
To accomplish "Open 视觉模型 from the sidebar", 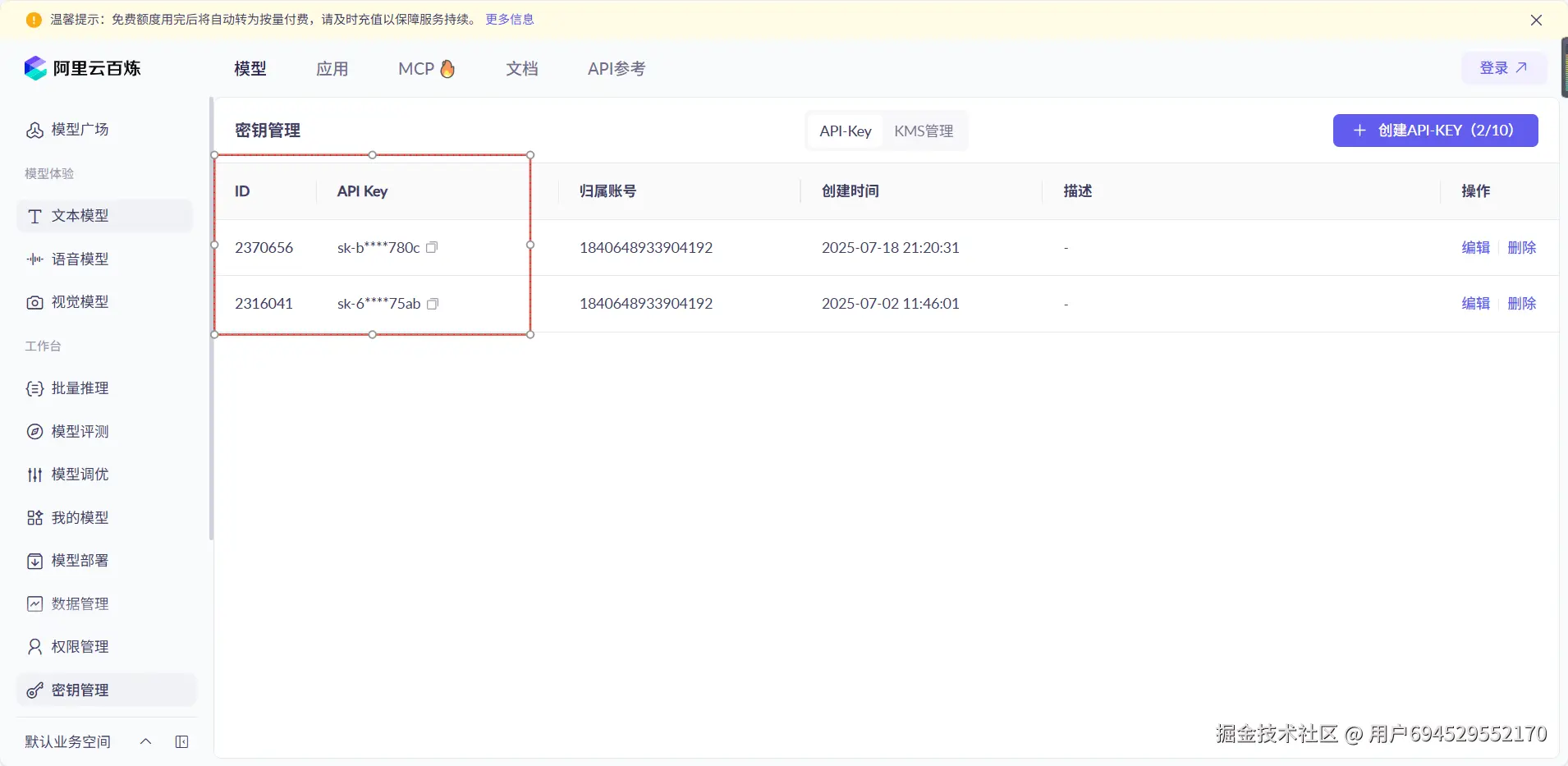I will (x=80, y=301).
